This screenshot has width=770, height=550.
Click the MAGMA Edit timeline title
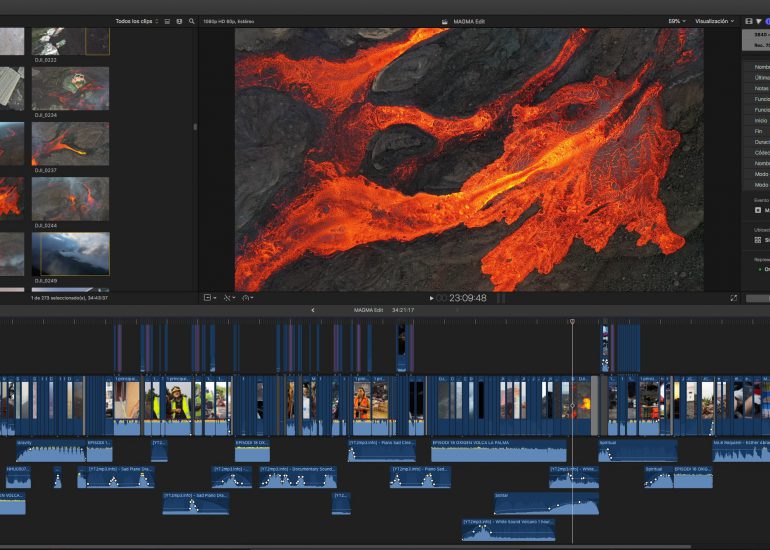(368, 310)
